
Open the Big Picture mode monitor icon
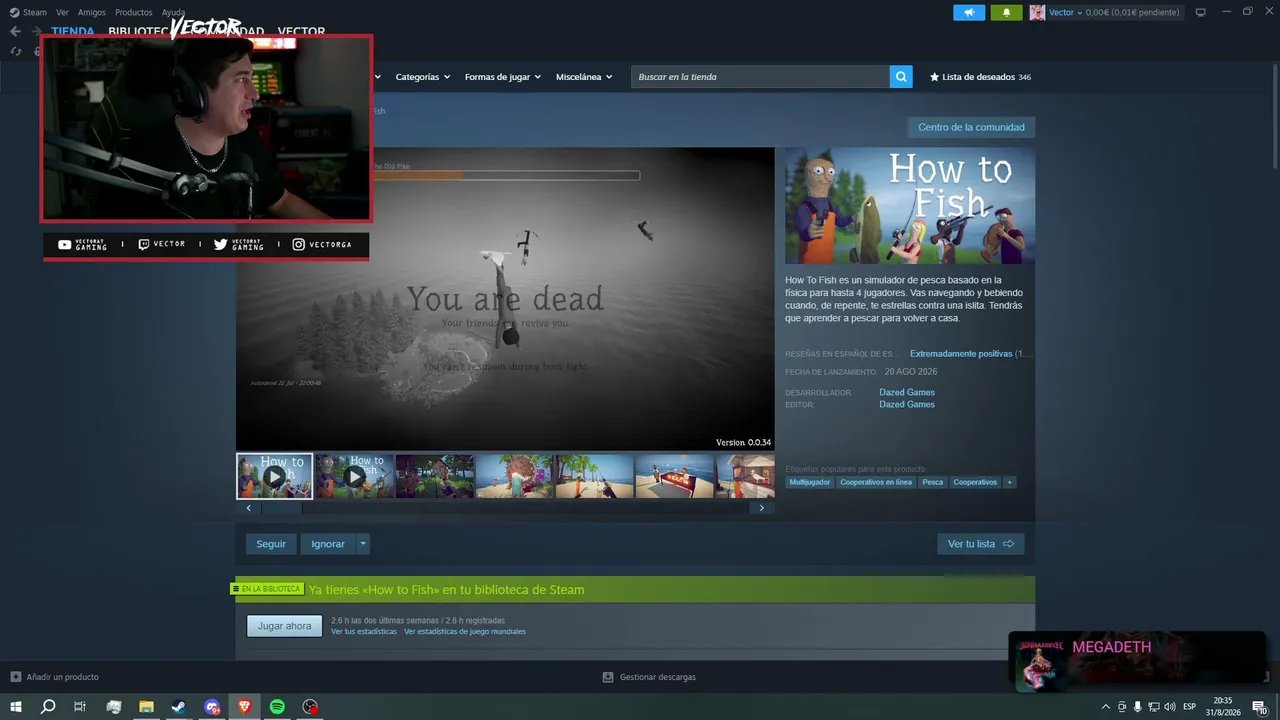coord(1200,12)
